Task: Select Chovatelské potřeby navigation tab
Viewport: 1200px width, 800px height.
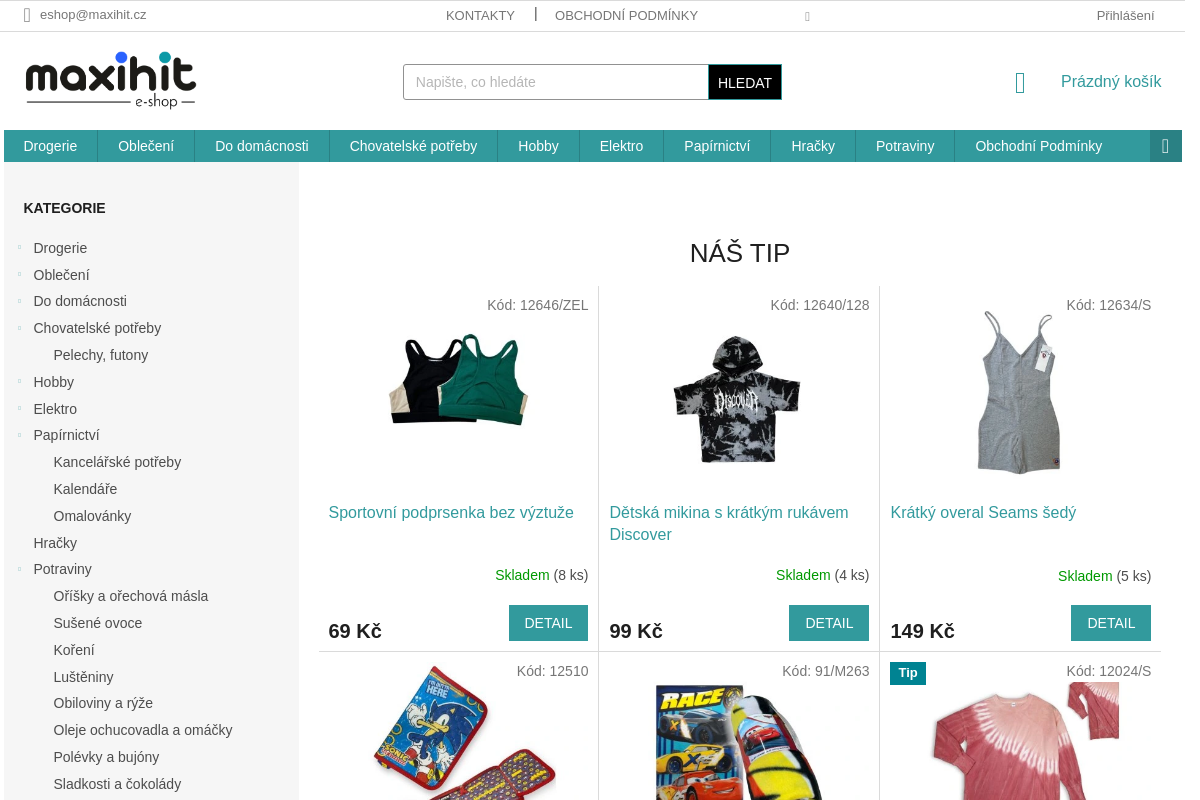Action: click(413, 146)
